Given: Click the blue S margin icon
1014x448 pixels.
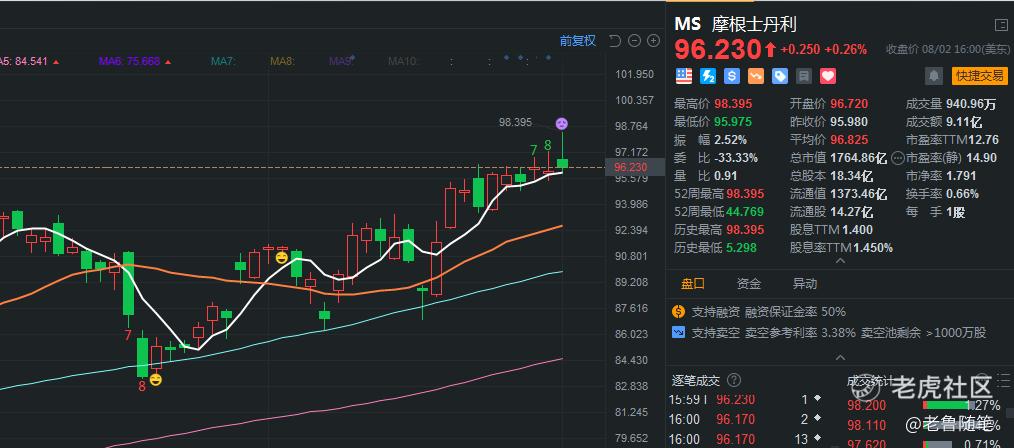Looking at the screenshot, I should tap(732, 76).
